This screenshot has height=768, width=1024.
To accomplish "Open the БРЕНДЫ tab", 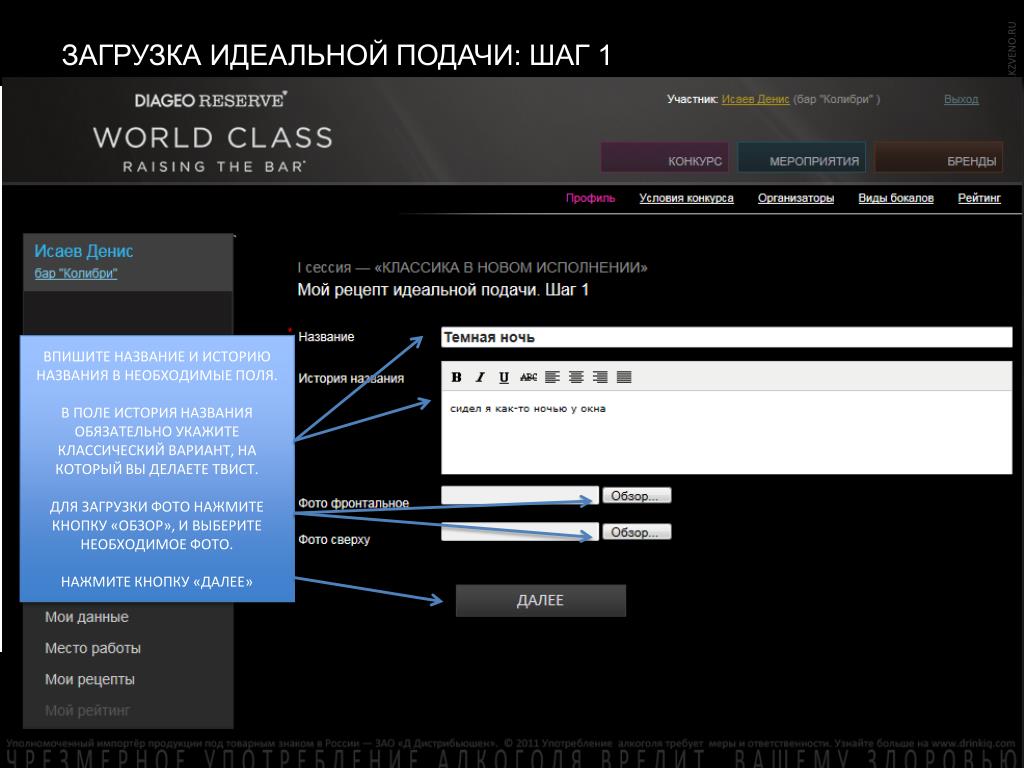I will (x=938, y=157).
